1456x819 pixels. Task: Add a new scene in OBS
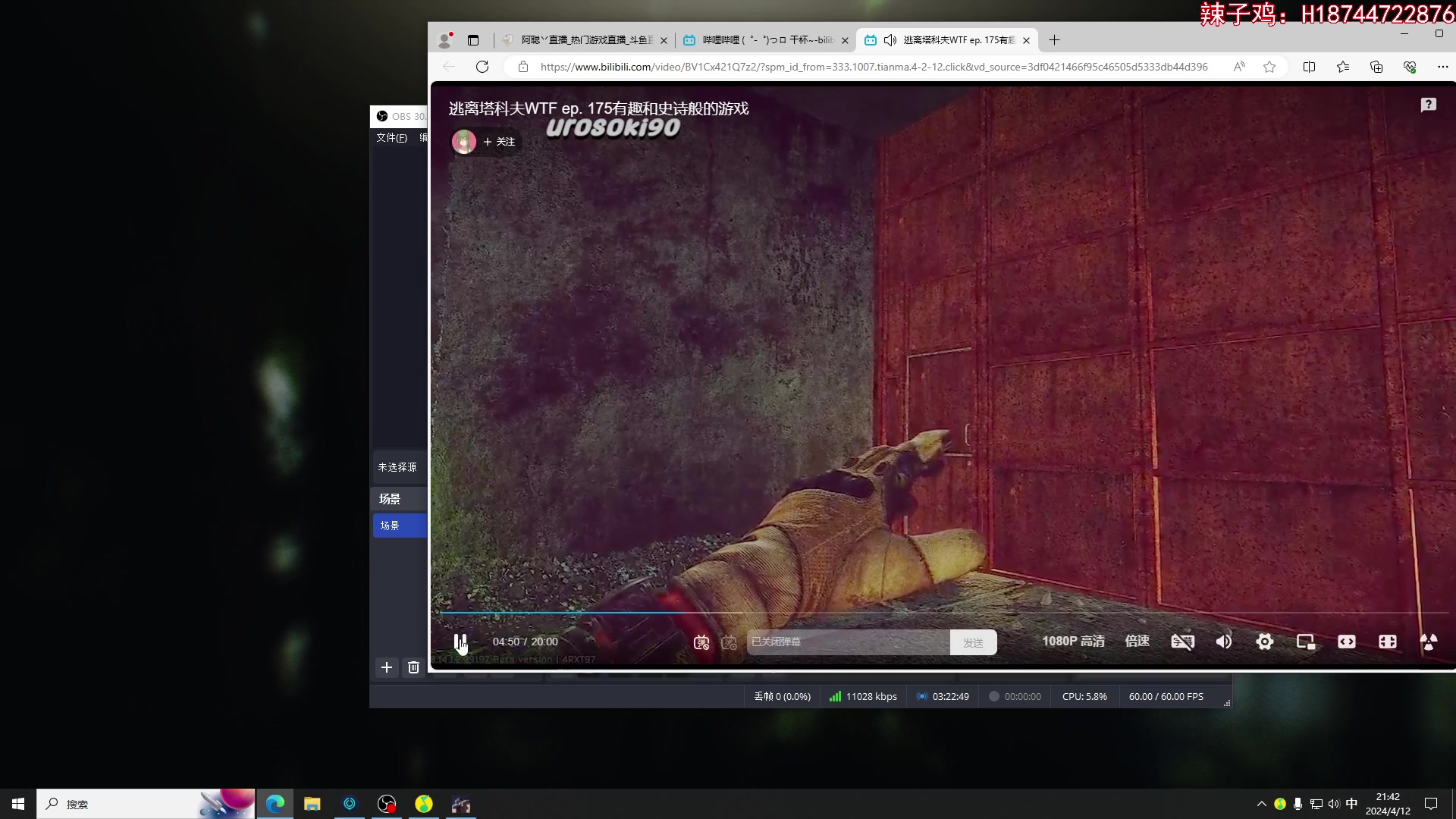pos(387,667)
